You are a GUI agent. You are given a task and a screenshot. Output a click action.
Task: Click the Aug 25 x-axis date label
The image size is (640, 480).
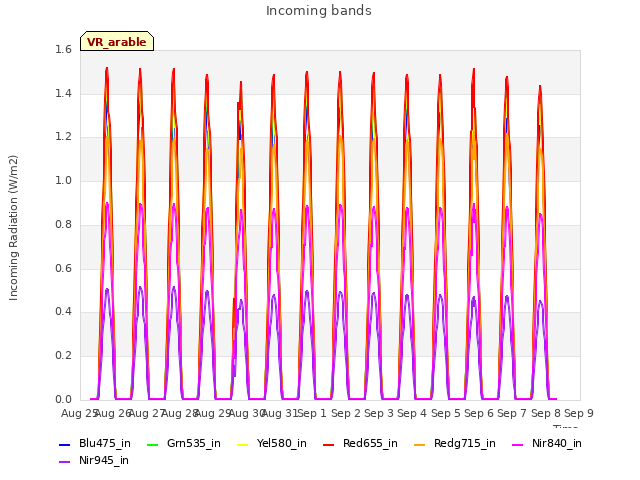(79, 413)
